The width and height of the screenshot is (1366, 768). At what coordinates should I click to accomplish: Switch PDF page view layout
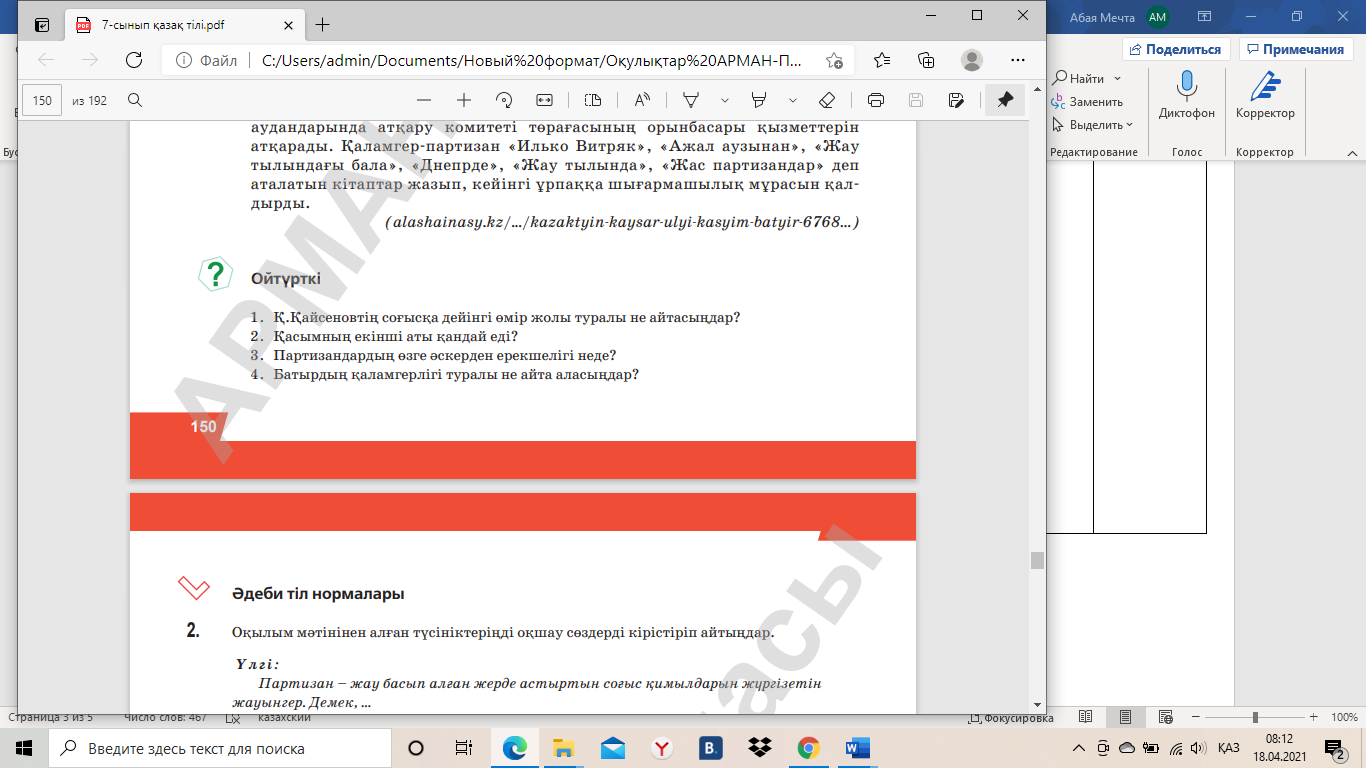tap(593, 100)
